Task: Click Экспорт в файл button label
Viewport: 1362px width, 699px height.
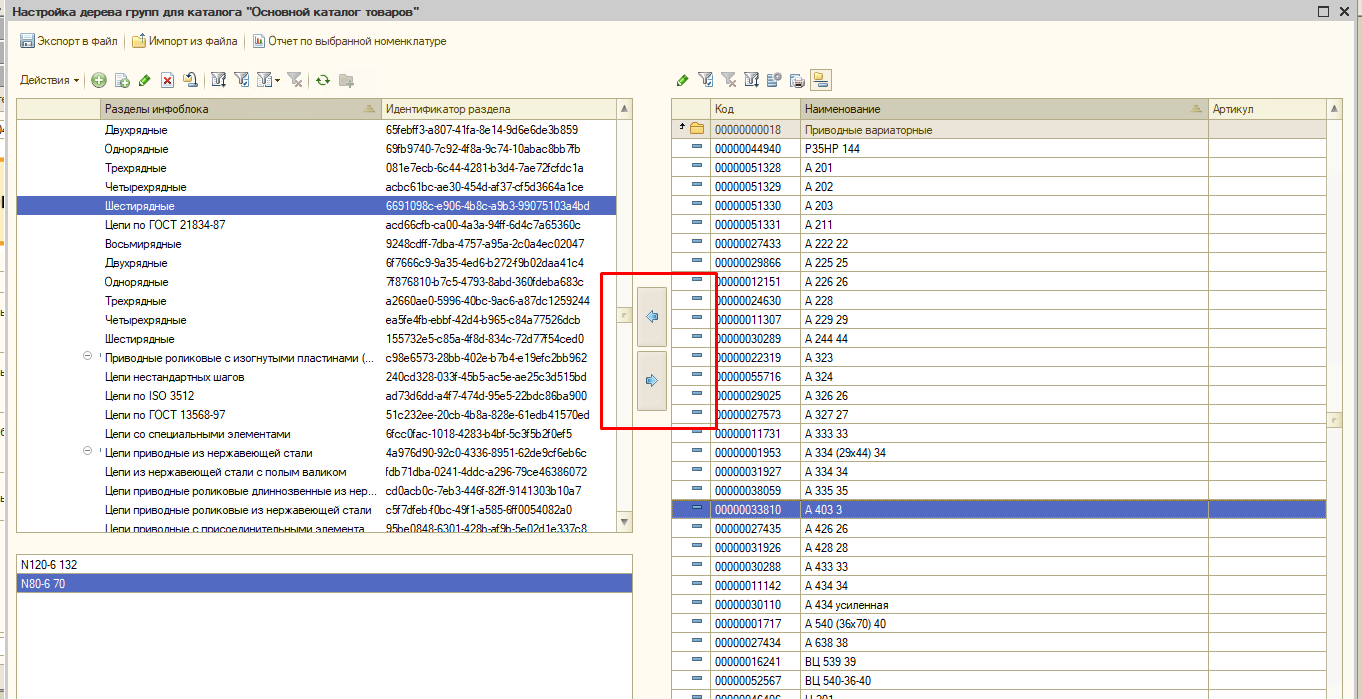Action: [77, 41]
